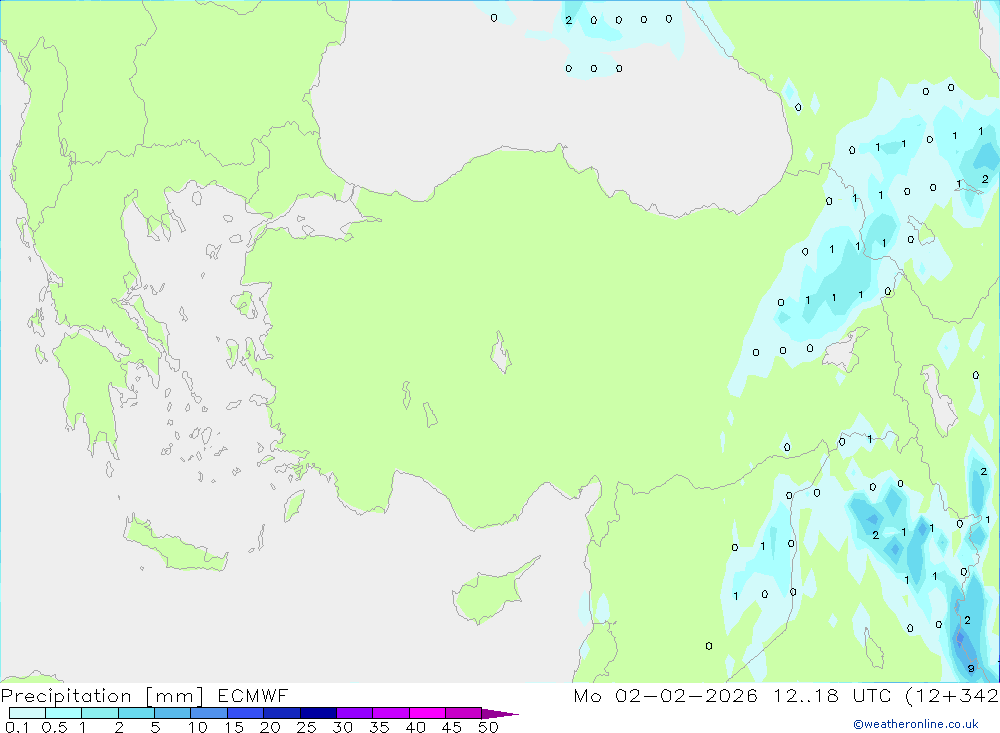Choose the 40–45 mm magenta legend swatch

click(x=427, y=713)
